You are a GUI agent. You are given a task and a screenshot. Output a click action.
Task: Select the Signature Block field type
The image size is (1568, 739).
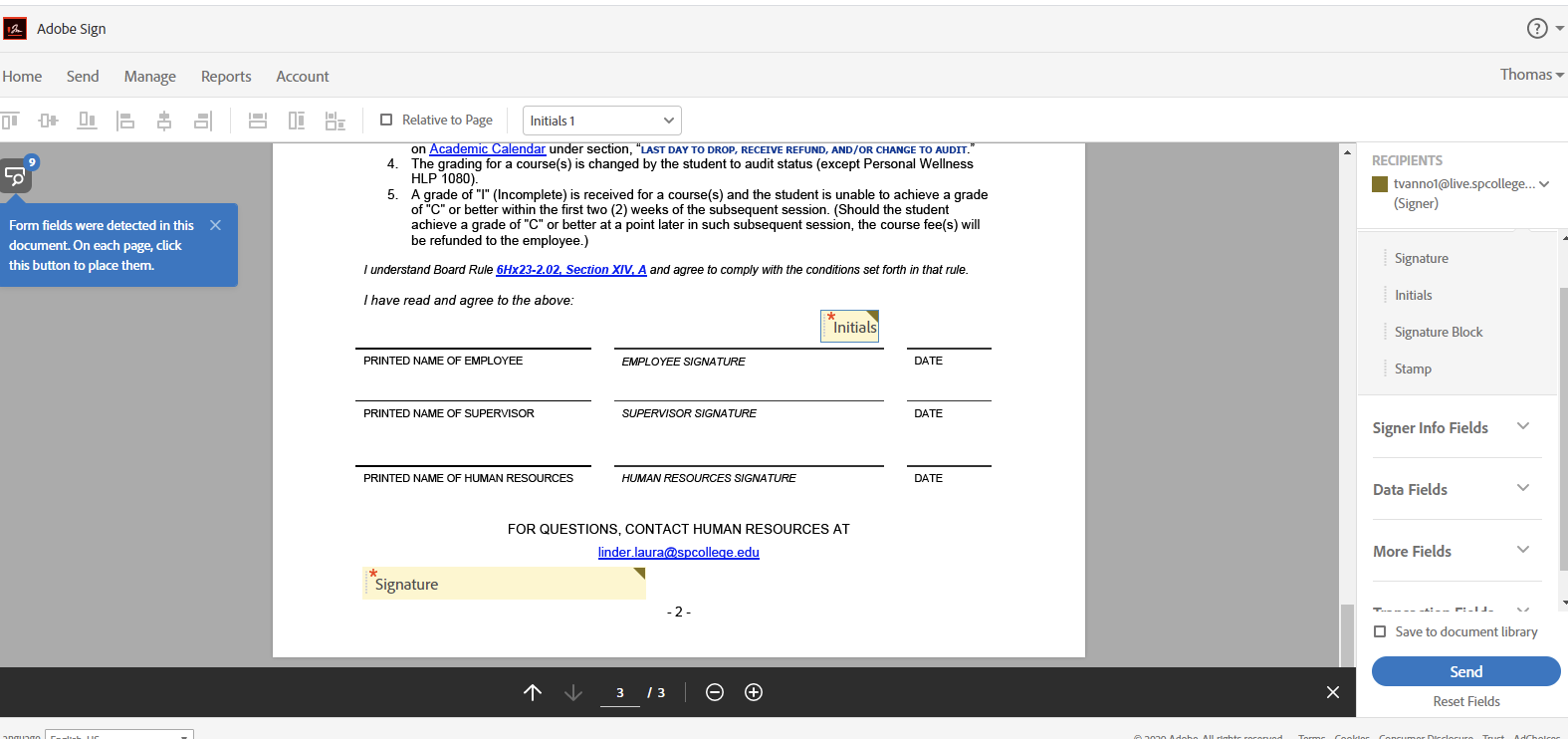pos(1439,332)
